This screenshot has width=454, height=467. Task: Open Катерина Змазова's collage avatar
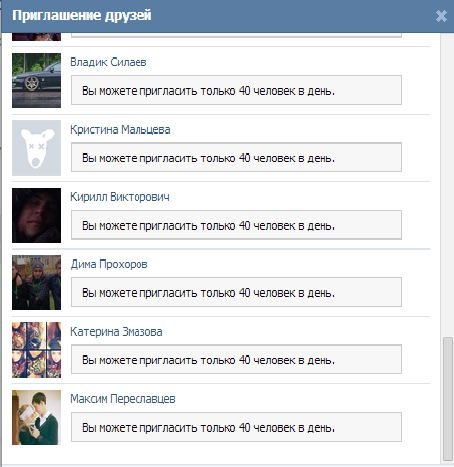[x=37, y=350]
